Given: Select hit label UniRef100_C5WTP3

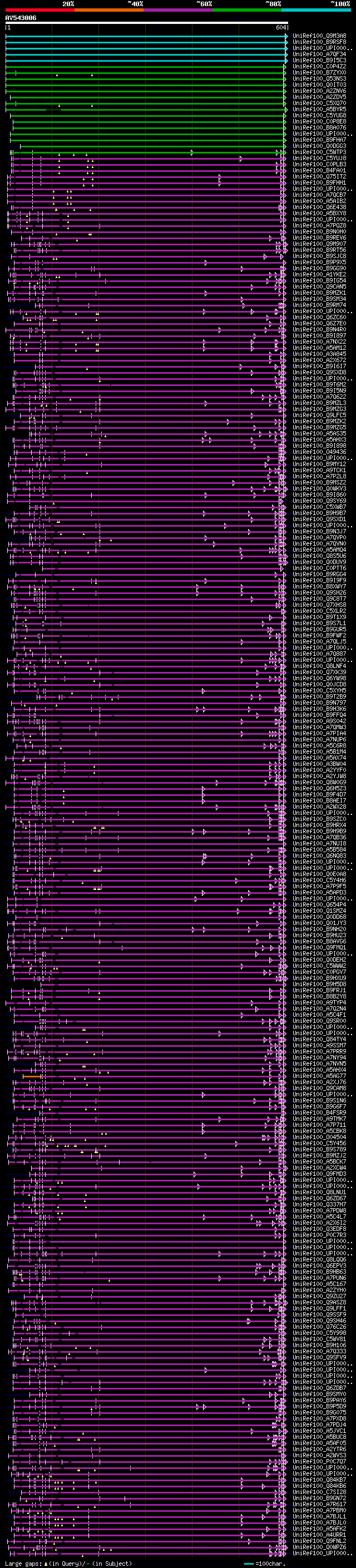Looking at the screenshot, I should 319,152.
